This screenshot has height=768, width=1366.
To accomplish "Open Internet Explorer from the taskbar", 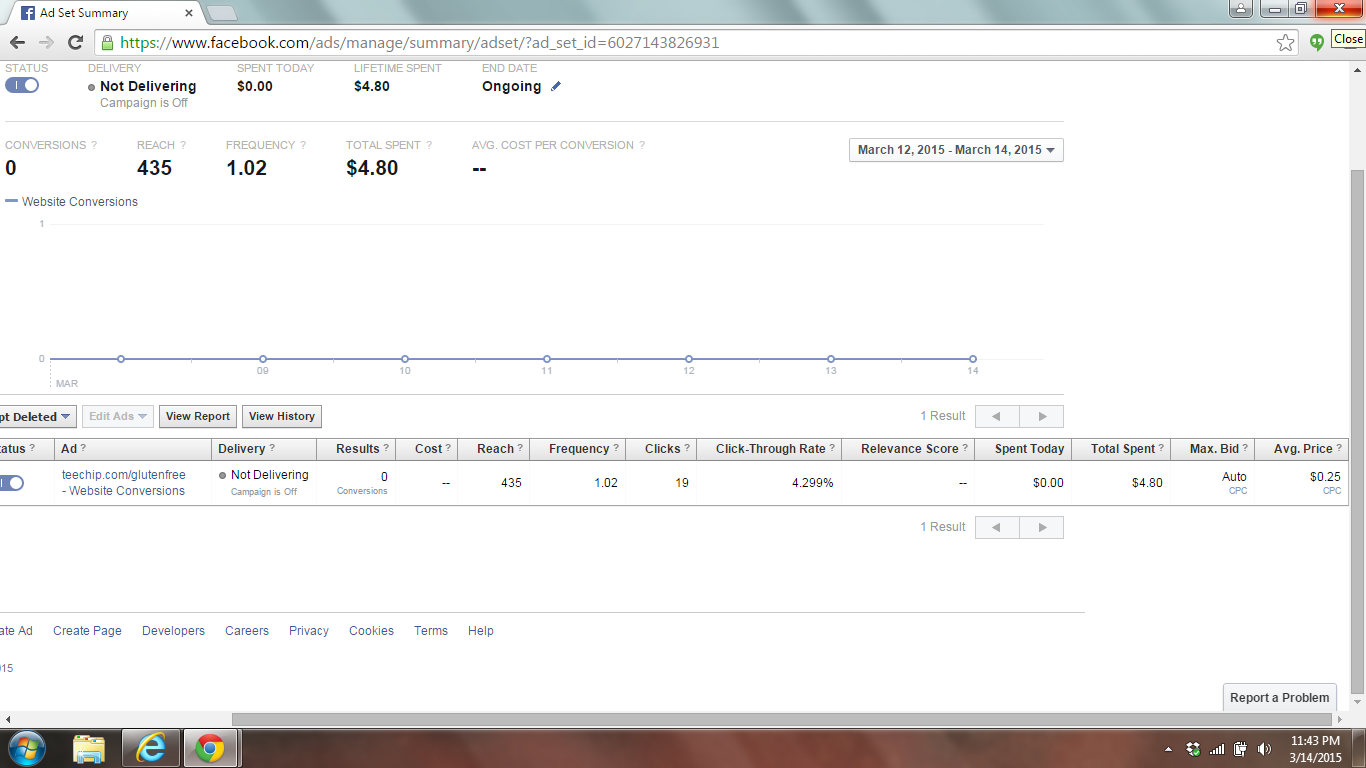I will click(151, 748).
